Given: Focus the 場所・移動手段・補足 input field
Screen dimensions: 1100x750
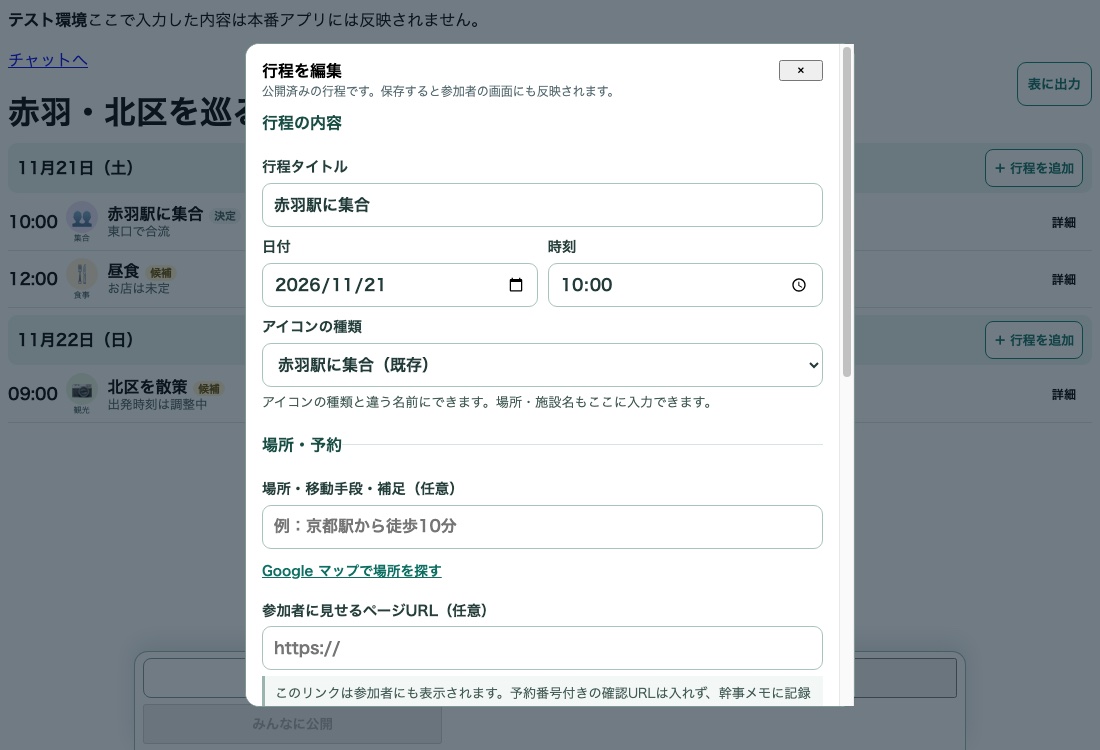Looking at the screenshot, I should click(542, 527).
